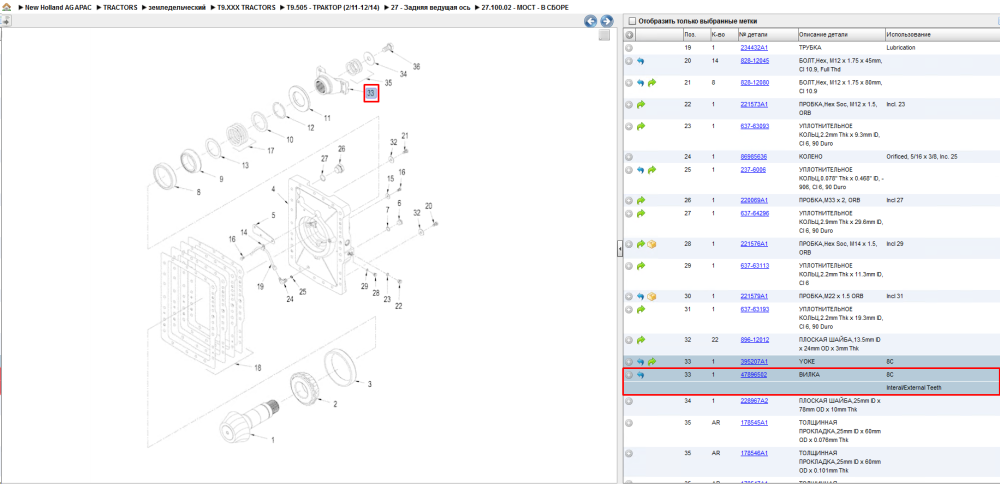1000x484 pixels.
Task: Open part number 234432A1 link
Action: click(x=753, y=48)
